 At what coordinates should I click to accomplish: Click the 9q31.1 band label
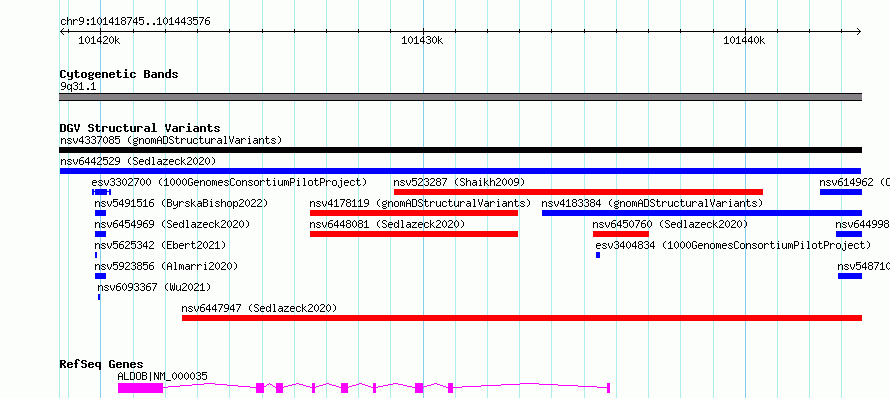[78, 86]
